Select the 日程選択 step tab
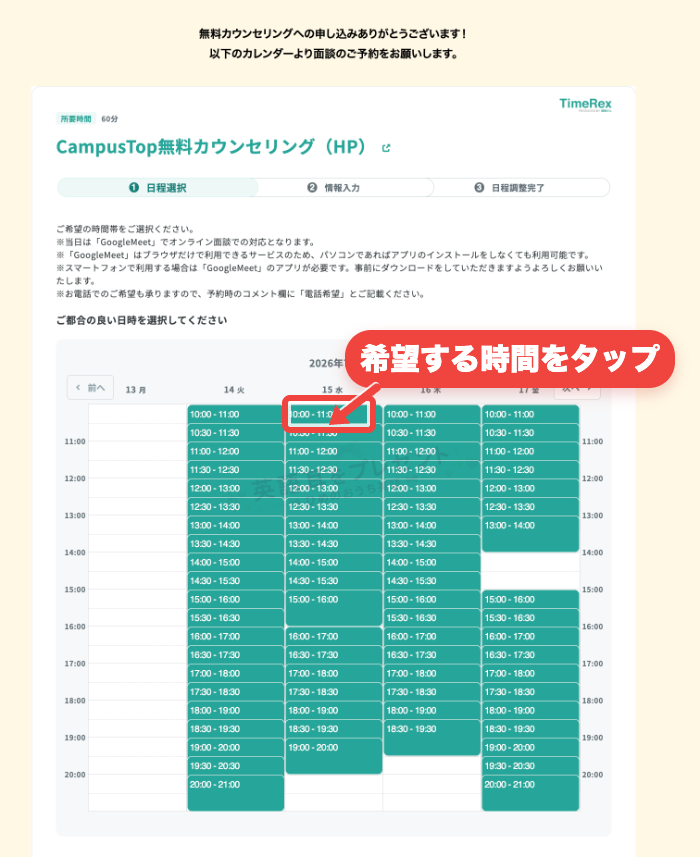The image size is (700, 857). point(157,187)
